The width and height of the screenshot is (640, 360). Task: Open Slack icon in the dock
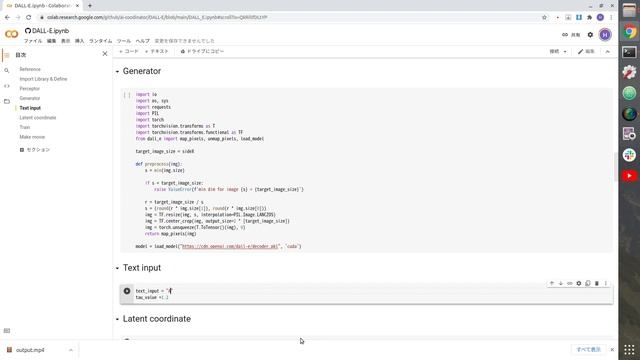(629, 155)
